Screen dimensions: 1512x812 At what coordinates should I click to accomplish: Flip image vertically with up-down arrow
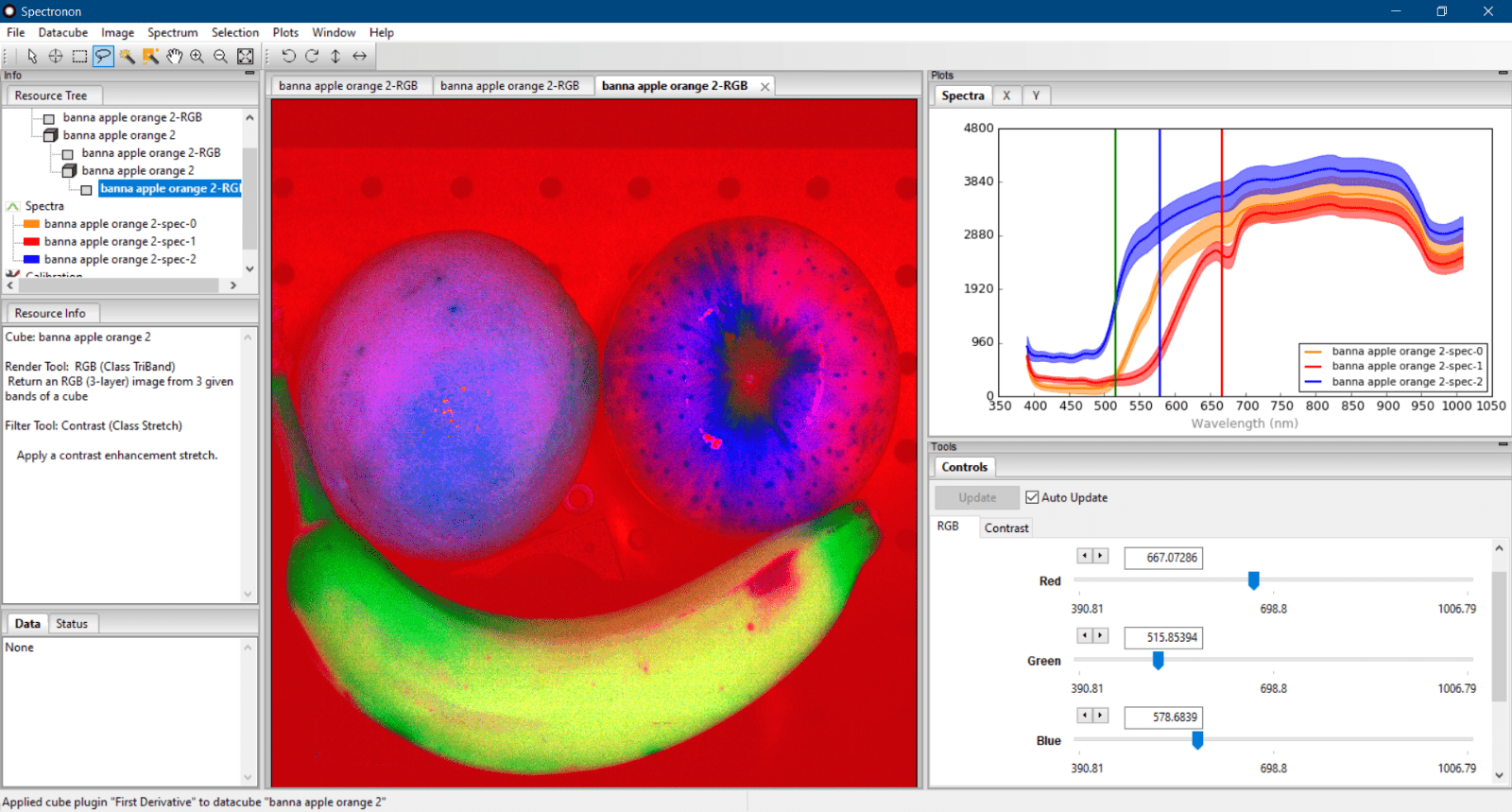[335, 57]
